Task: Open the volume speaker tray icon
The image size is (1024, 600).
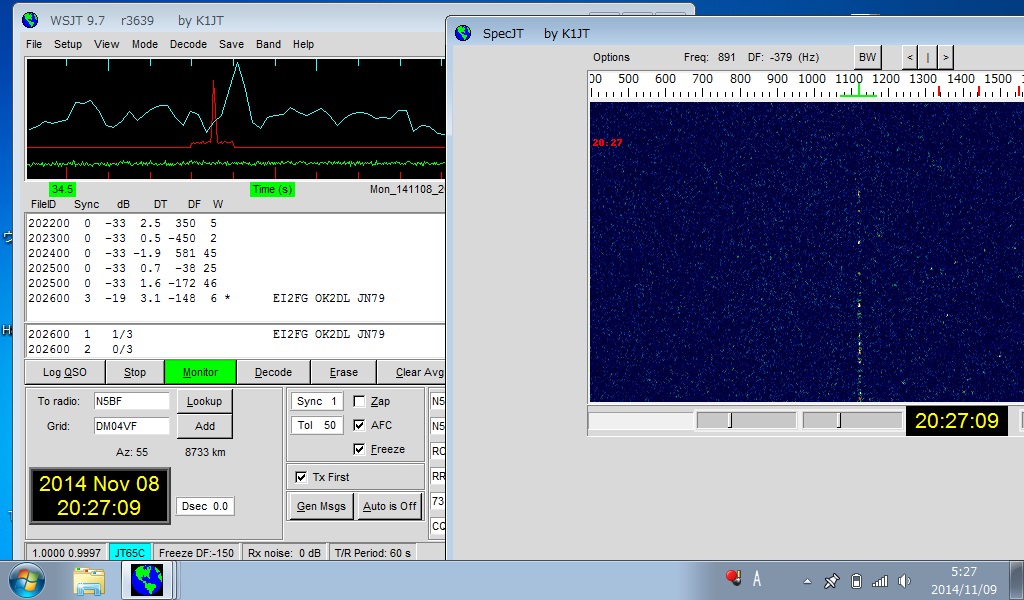Action: click(x=904, y=580)
